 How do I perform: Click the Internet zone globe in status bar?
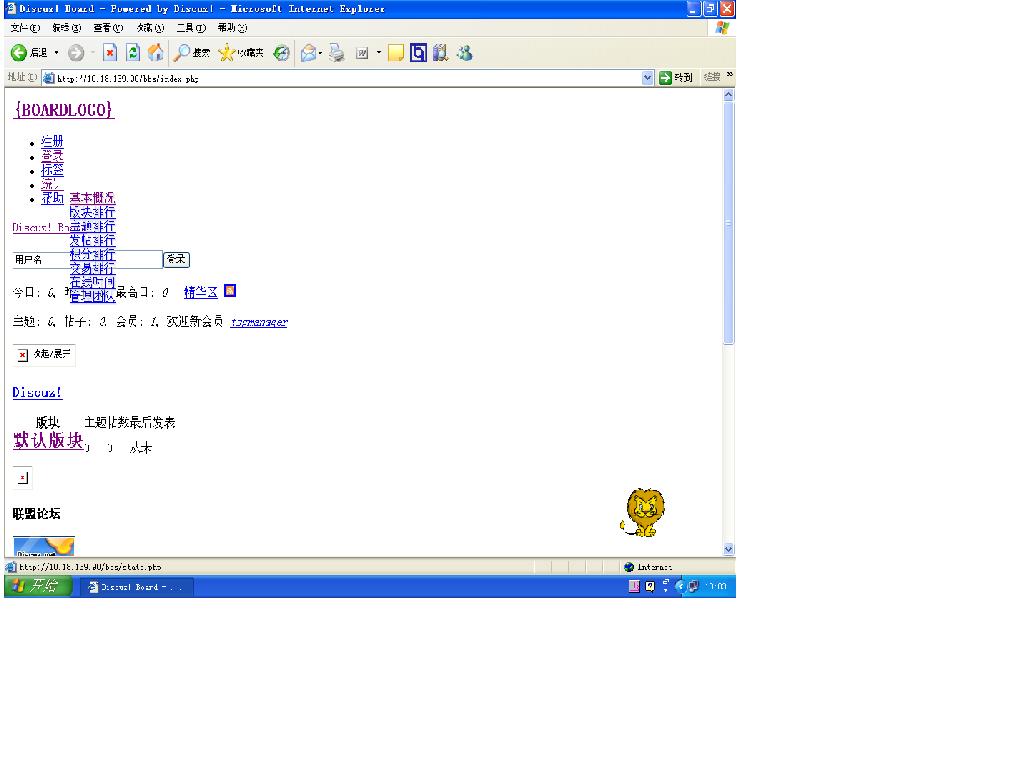[x=629, y=567]
